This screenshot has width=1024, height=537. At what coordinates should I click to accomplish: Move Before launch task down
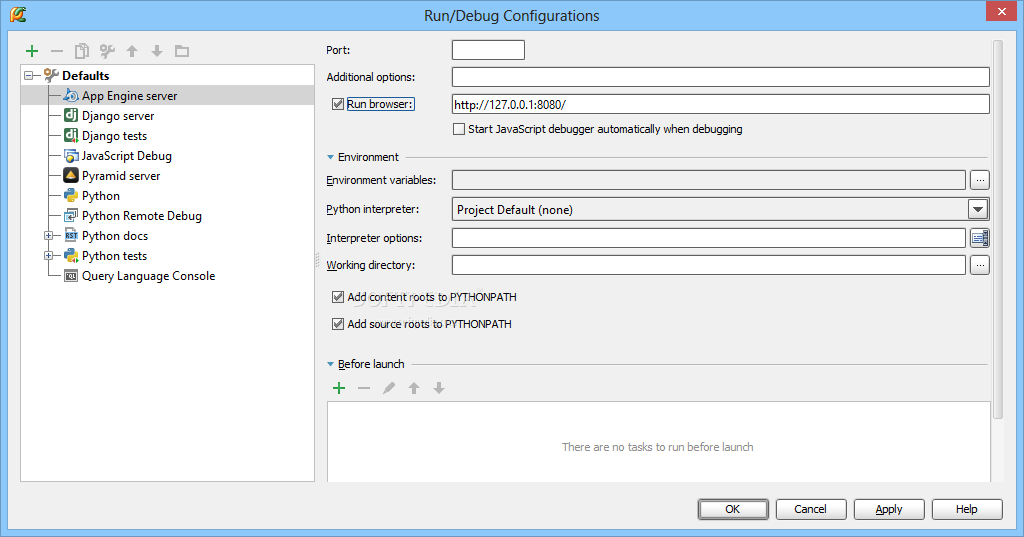439,388
